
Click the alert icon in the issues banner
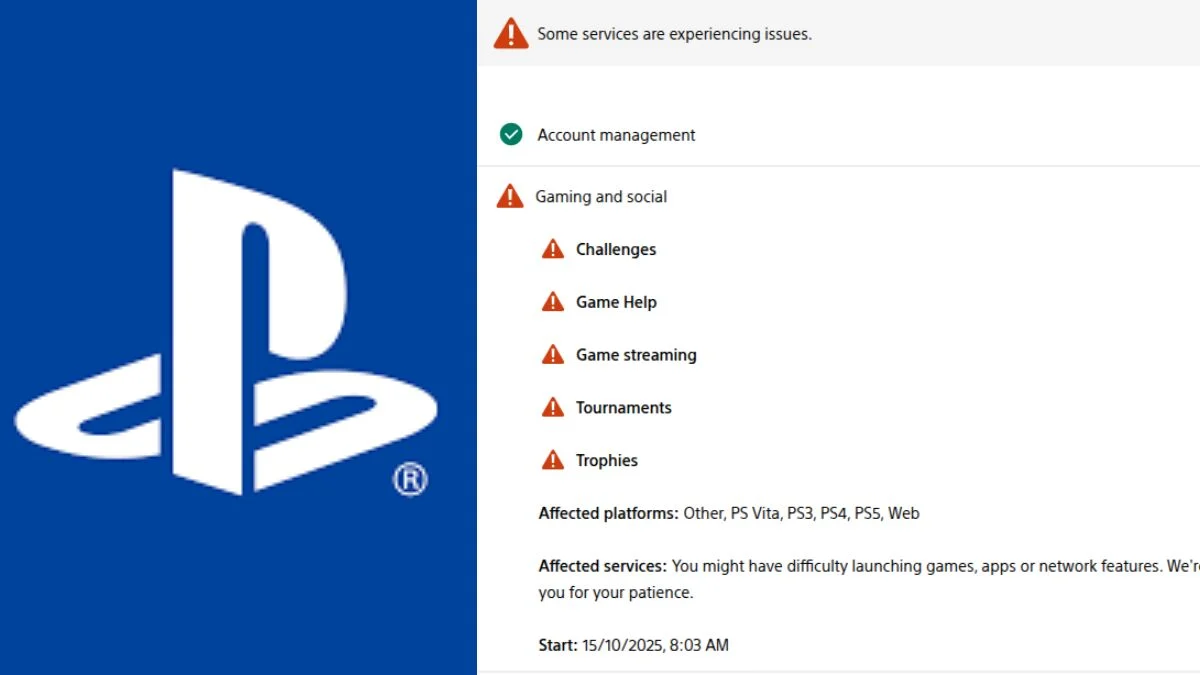(x=511, y=32)
